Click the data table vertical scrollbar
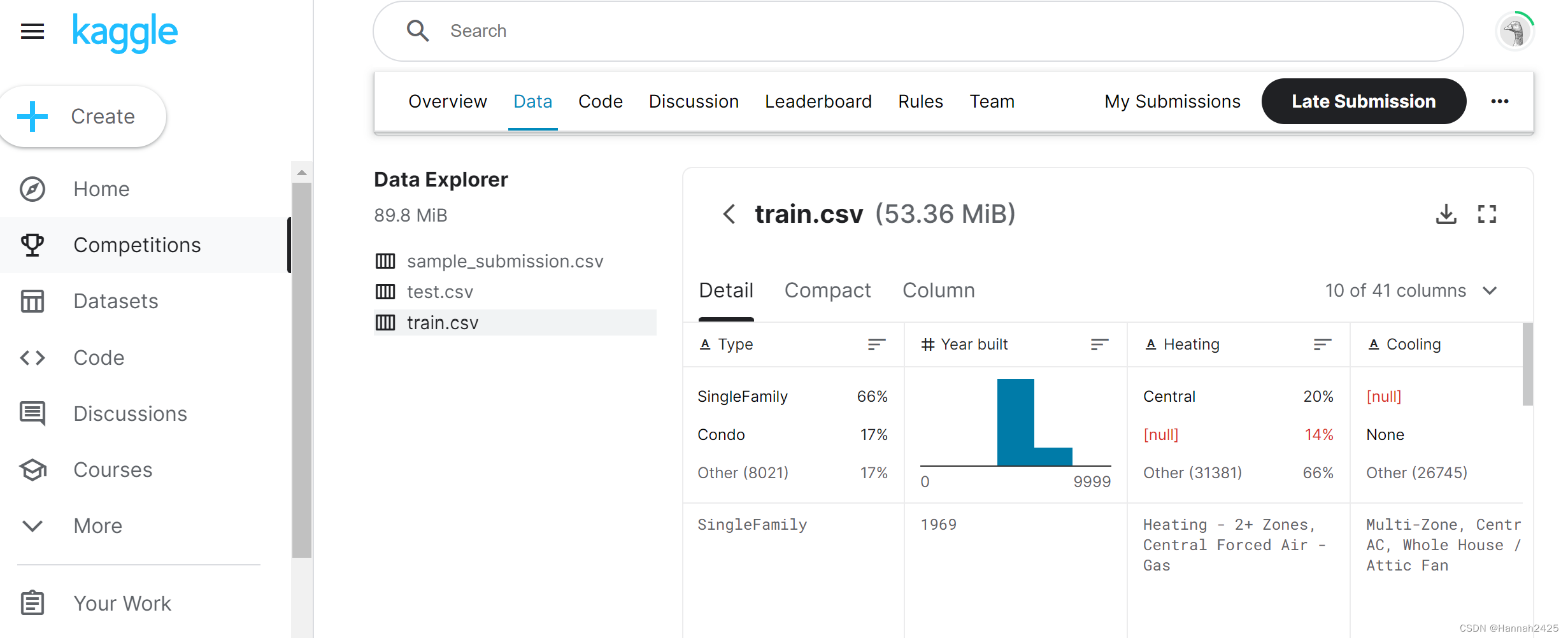Image resolution: width=1568 pixels, height=638 pixels. pyautogui.click(x=1527, y=364)
